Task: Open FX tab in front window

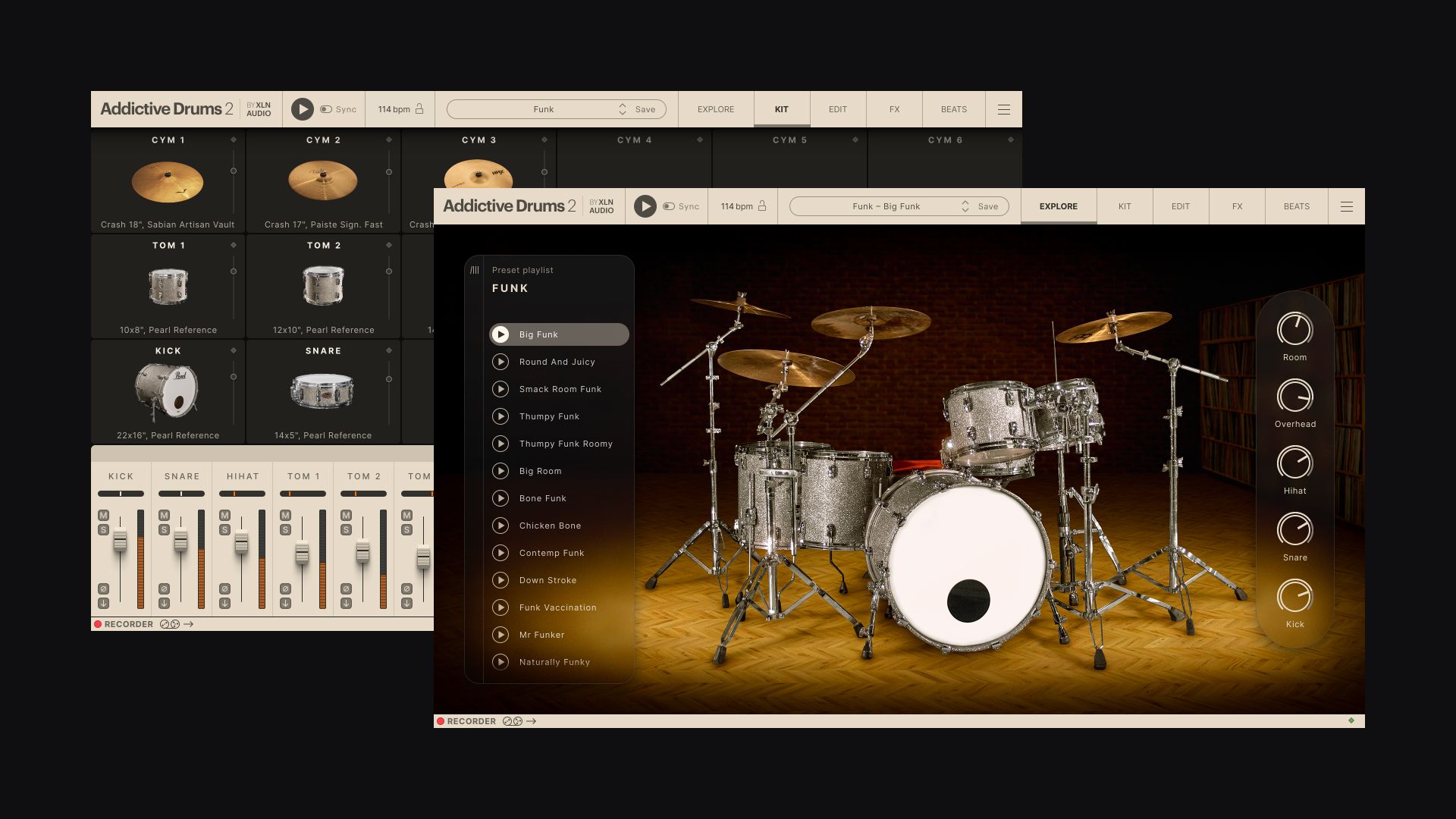Action: (x=1237, y=206)
